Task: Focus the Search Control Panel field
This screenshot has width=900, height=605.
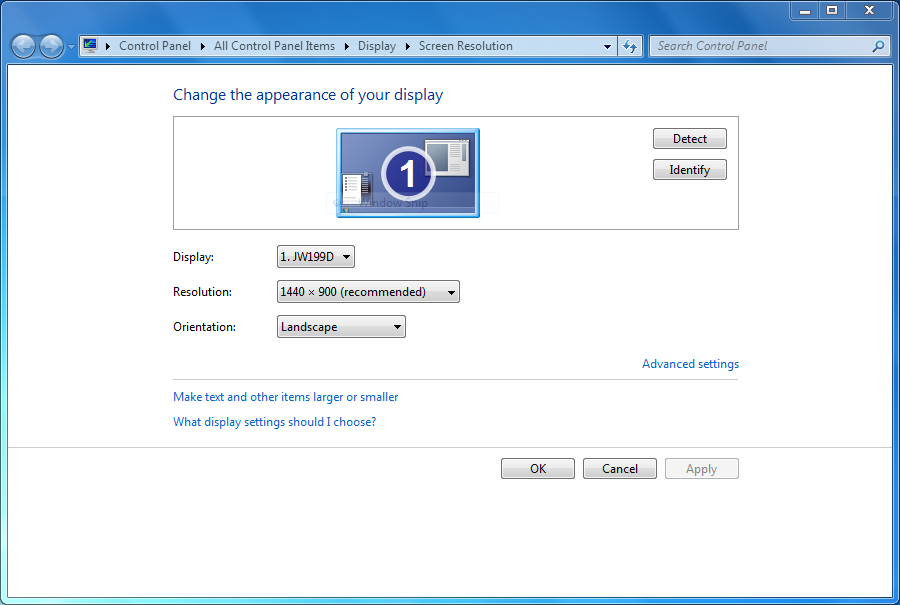Action: [760, 46]
